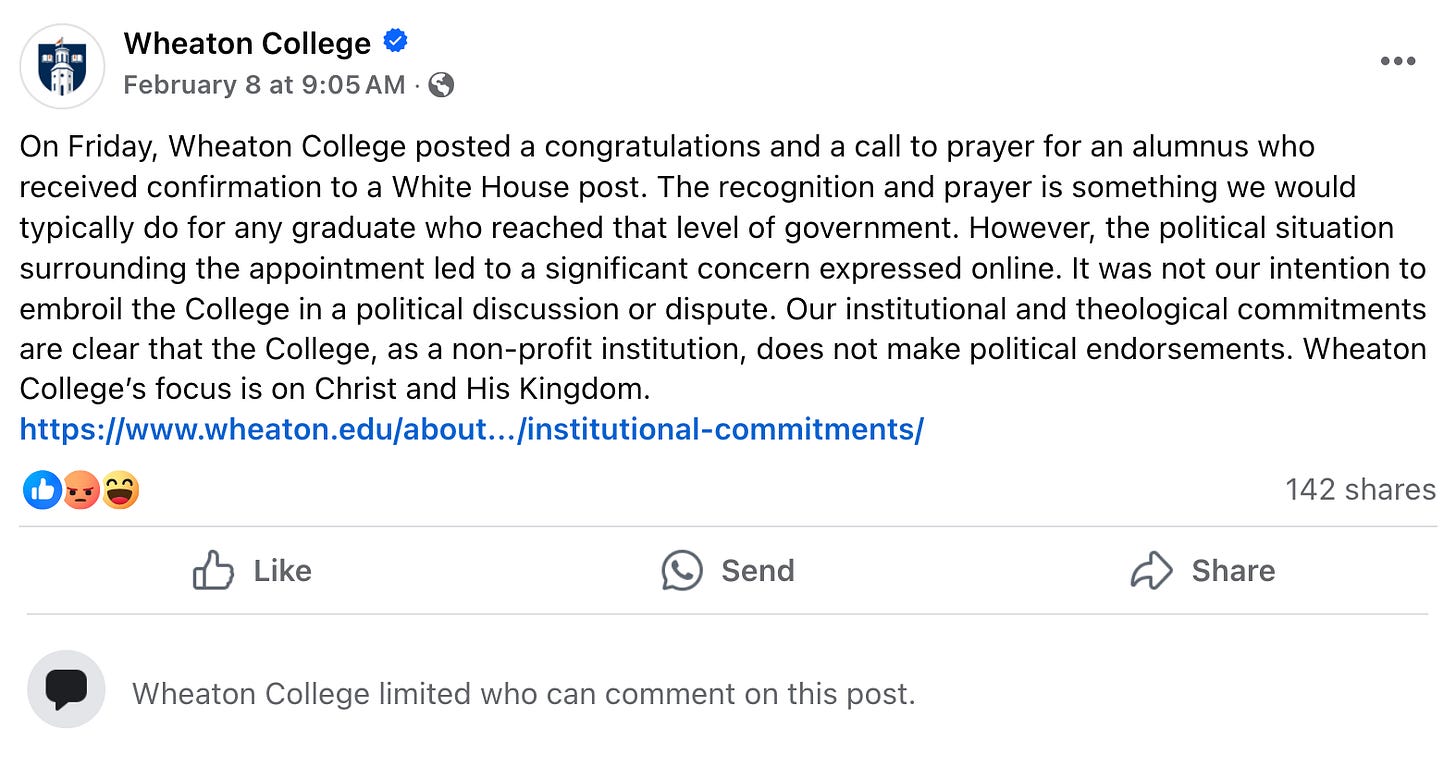1456x757 pixels.
Task: Open the wheaton.edu institutional-commitments link
Action: [472, 429]
